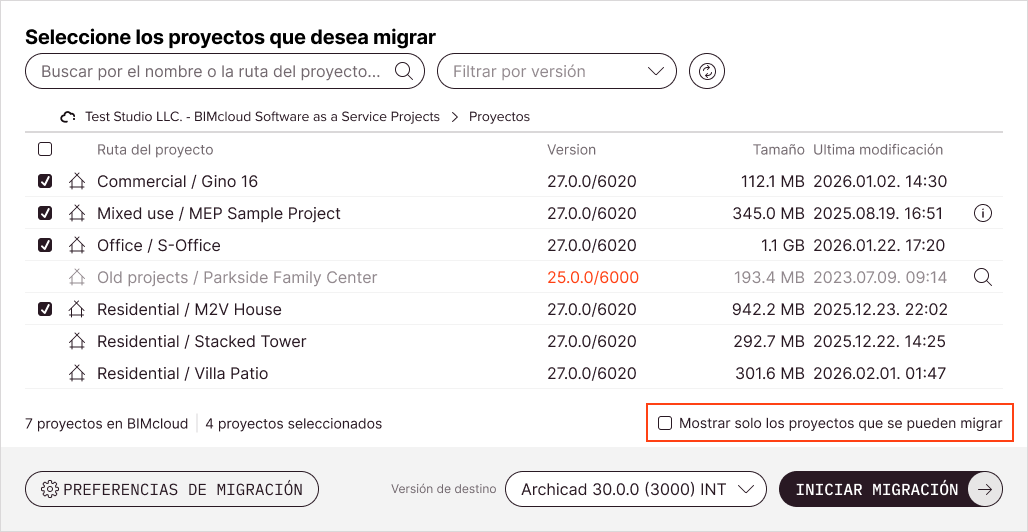Click the Versión de destino label
Screen dimensions: 1028x532
[443, 489]
